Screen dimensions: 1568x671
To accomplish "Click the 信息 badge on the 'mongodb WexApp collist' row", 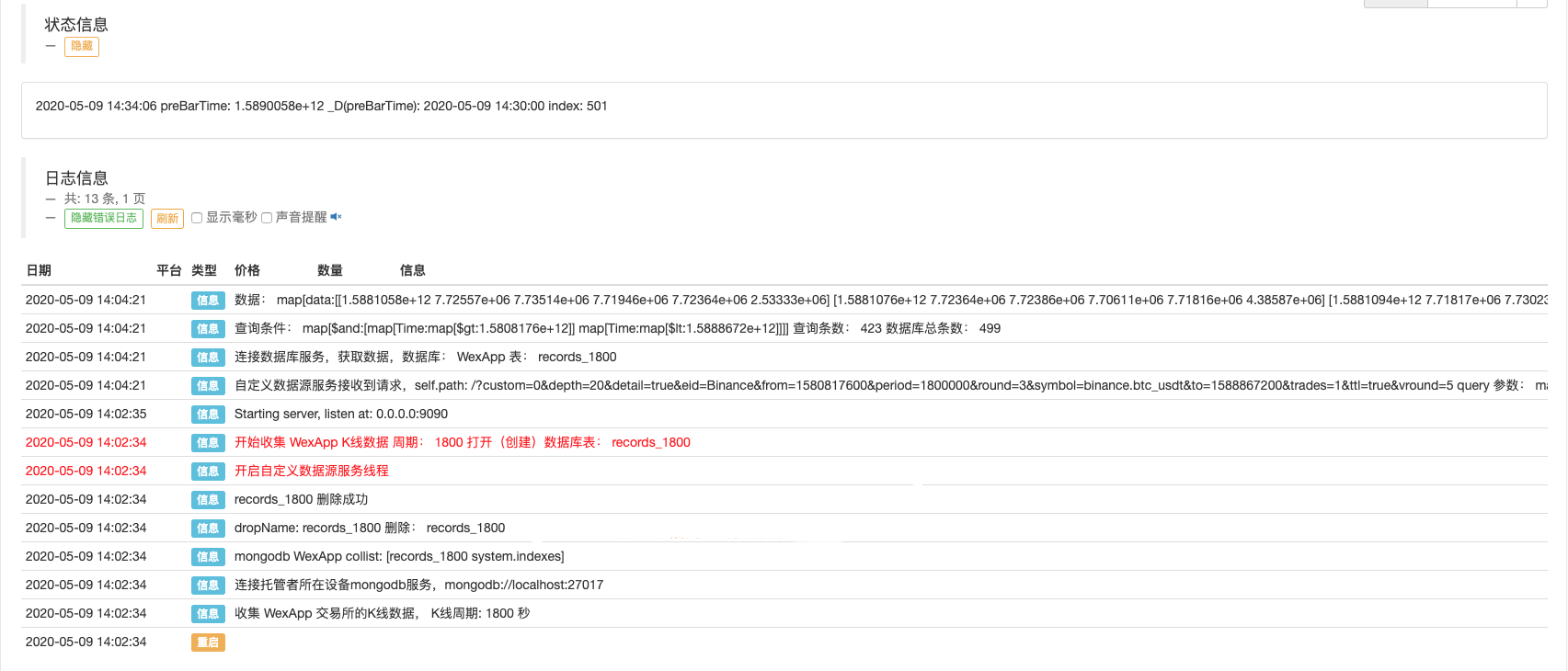I will [x=208, y=557].
